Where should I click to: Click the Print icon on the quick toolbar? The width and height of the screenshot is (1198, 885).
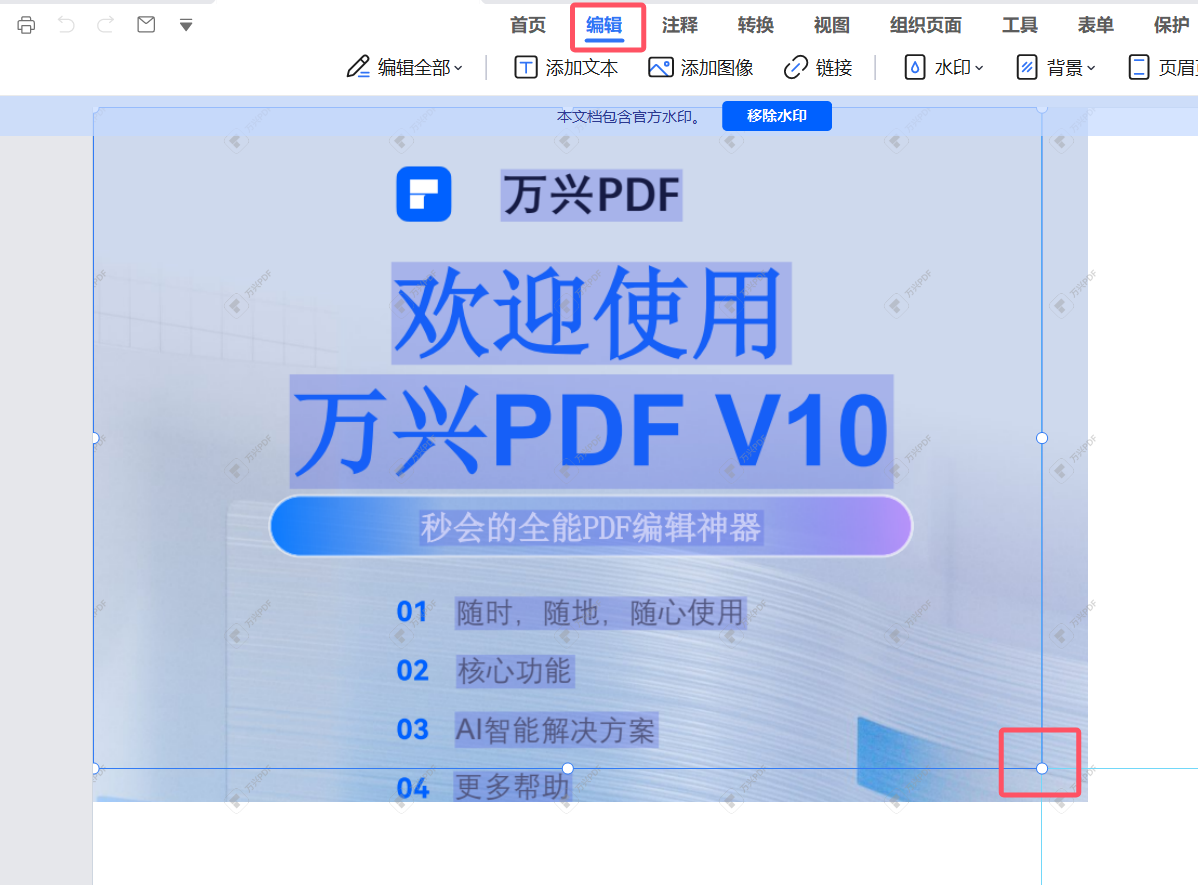[25, 25]
